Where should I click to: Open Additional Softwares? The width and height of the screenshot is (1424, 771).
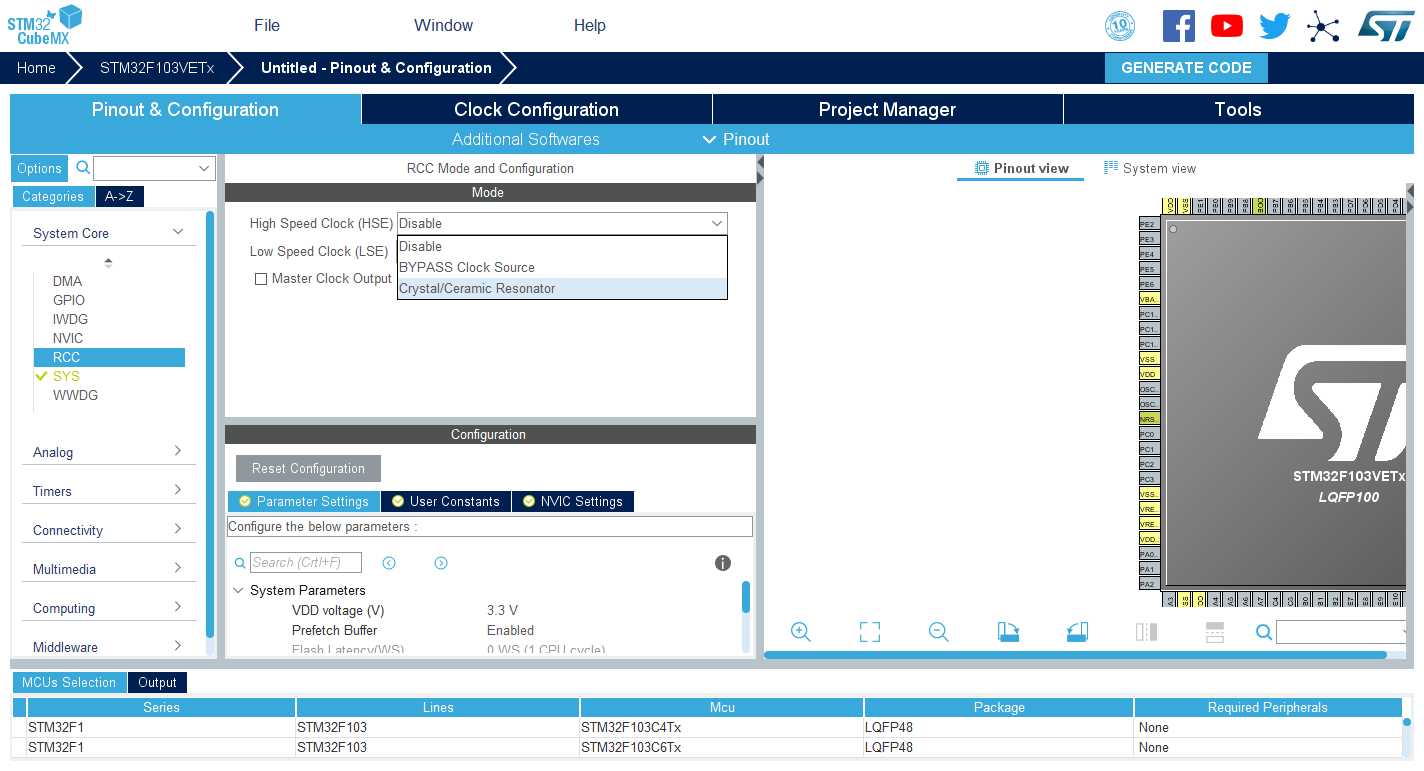526,139
